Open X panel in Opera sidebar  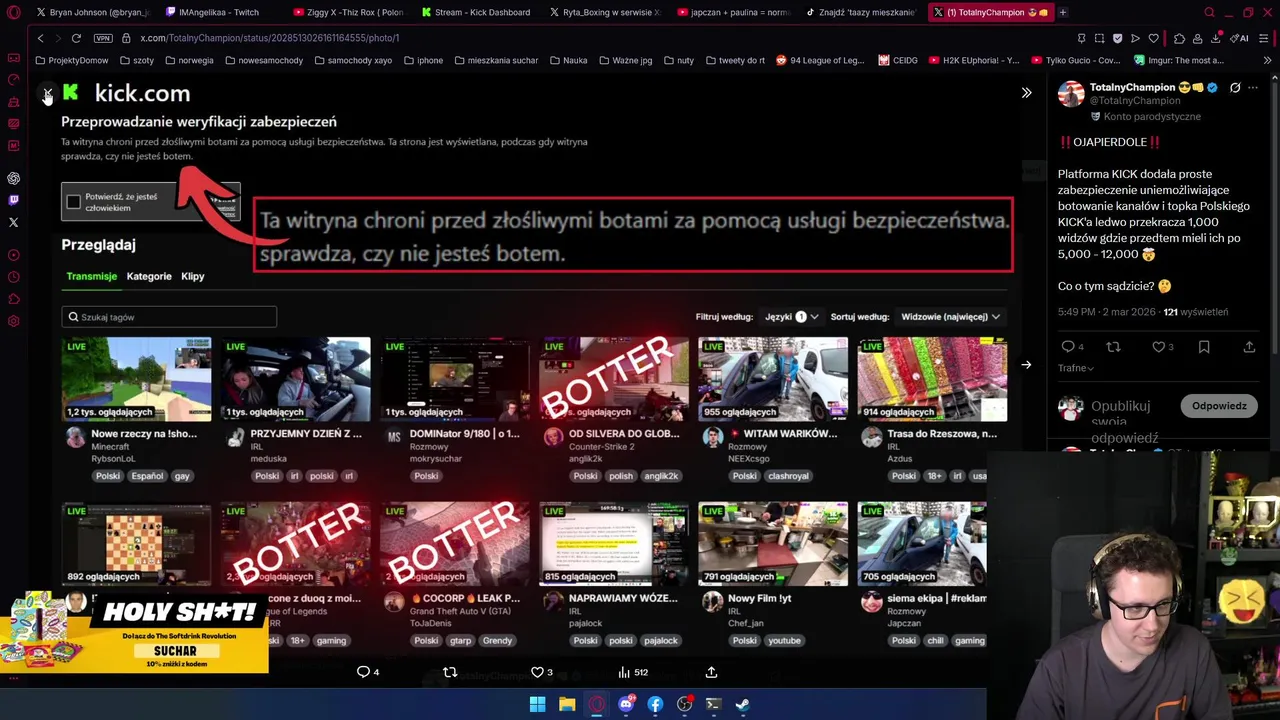pyautogui.click(x=13, y=222)
